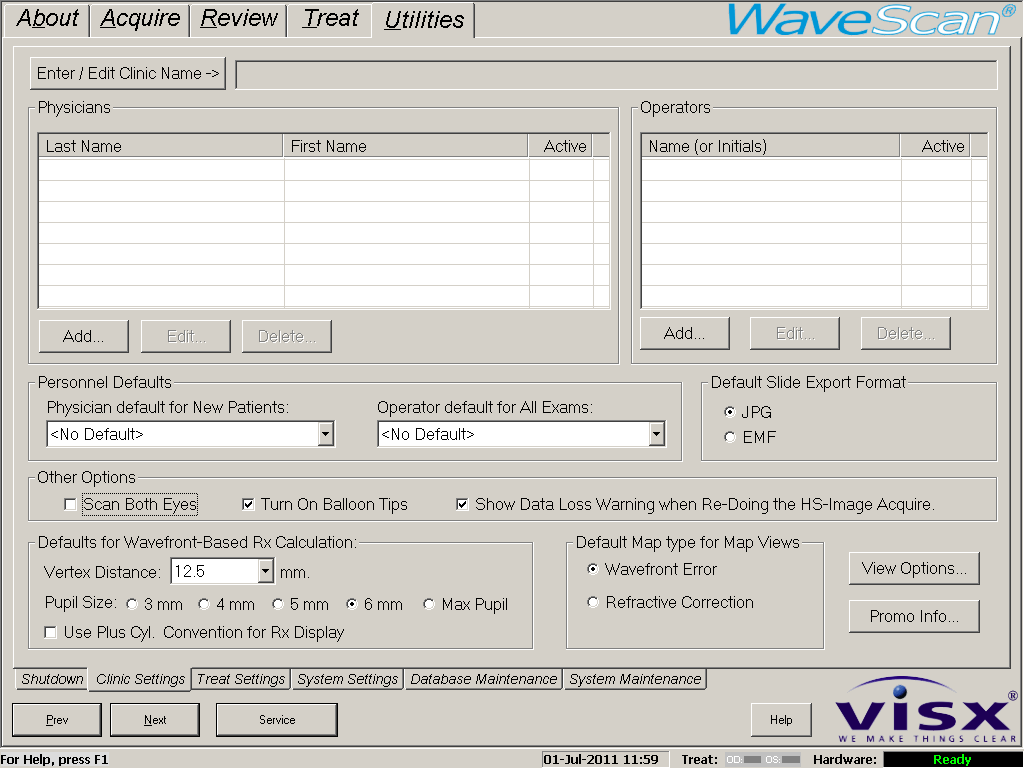Image resolution: width=1024 pixels, height=768 pixels.
Task: Click the Physicians Active column header
Action: tap(560, 146)
